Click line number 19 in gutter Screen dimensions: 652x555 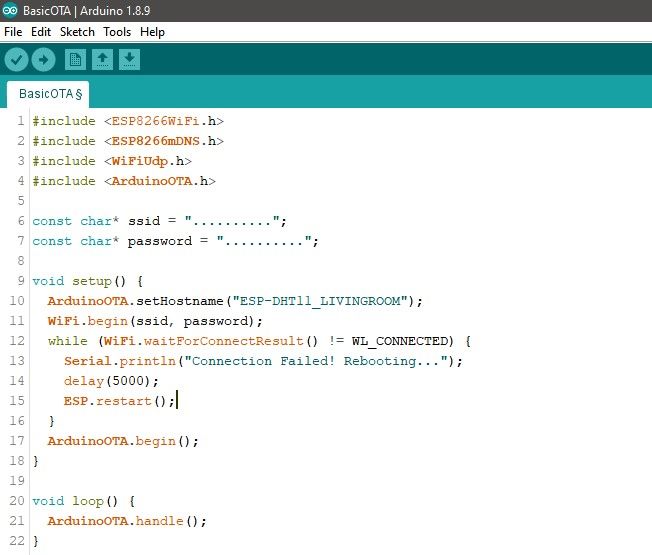[17, 481]
